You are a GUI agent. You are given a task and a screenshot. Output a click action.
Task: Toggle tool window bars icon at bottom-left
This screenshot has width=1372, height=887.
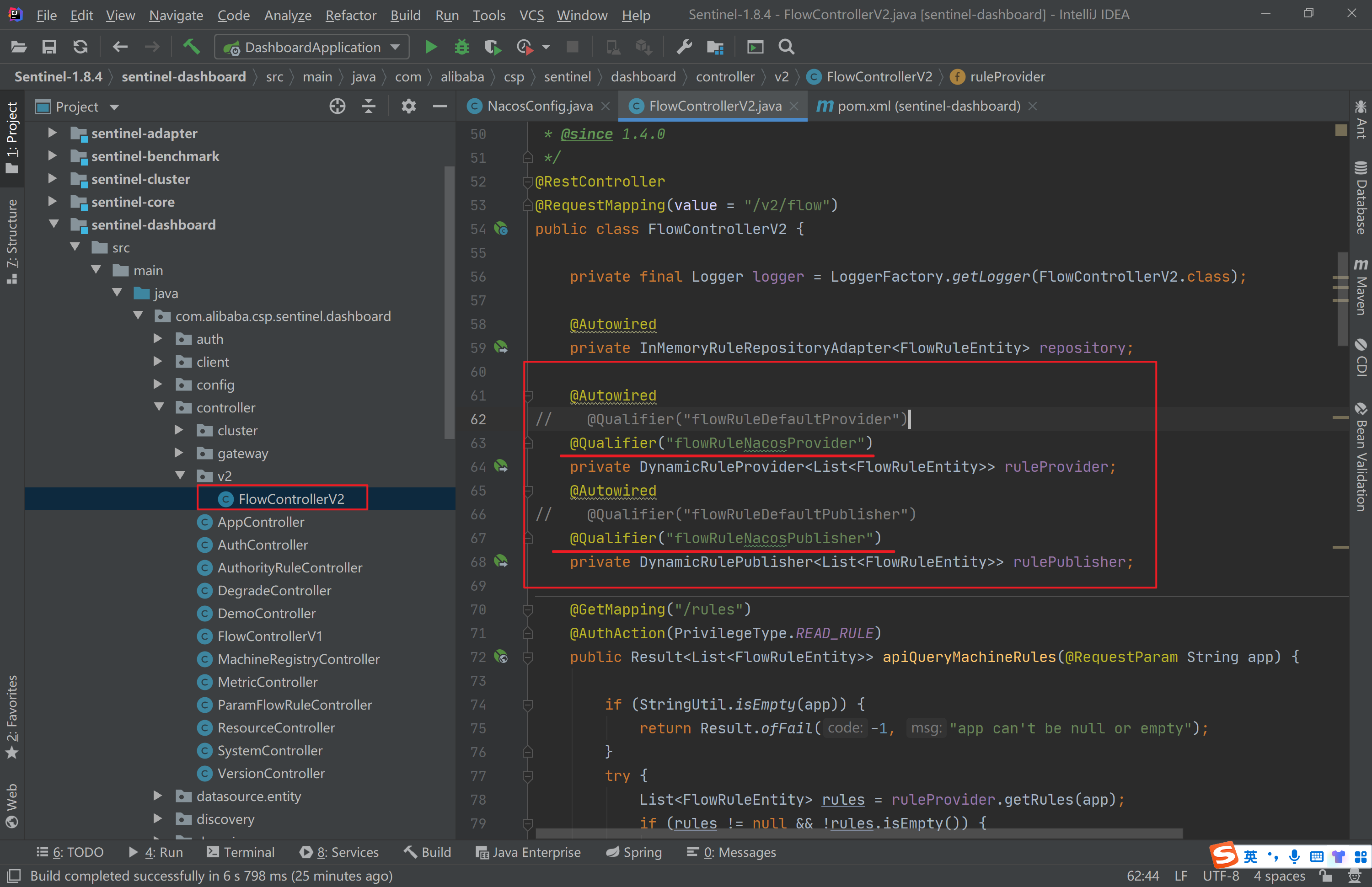(13, 876)
